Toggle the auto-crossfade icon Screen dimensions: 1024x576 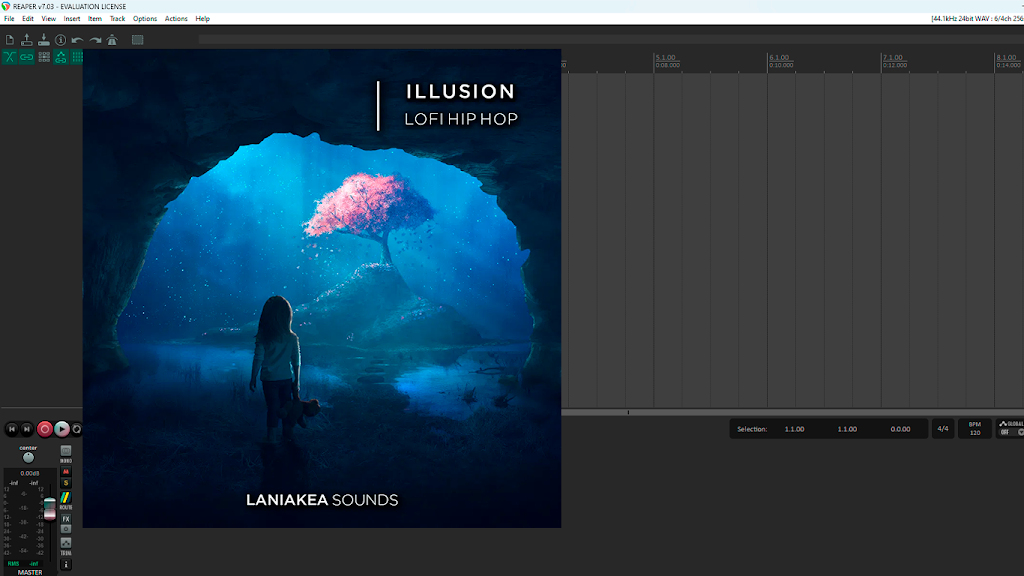point(10,57)
